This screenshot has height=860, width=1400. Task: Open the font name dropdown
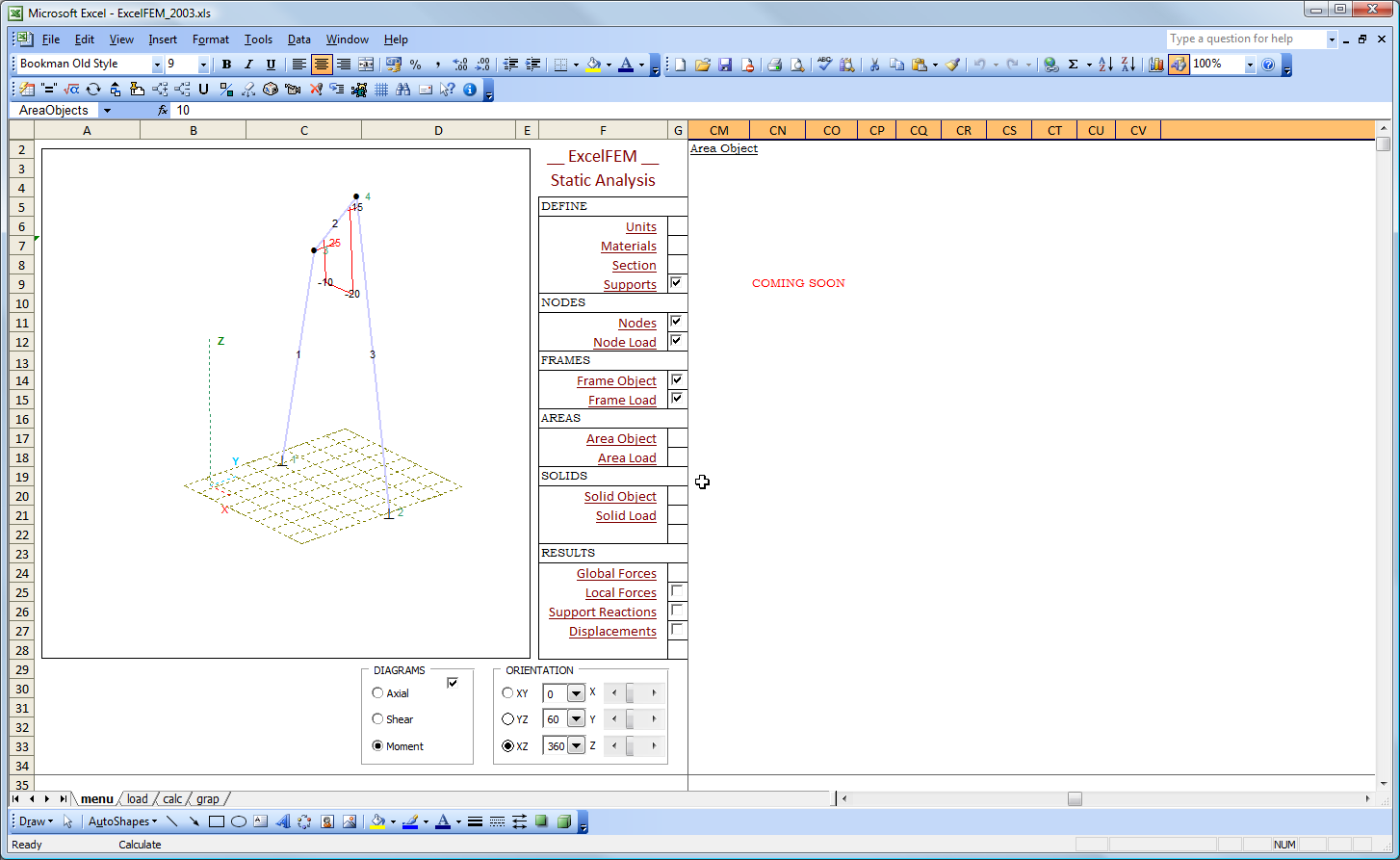pos(157,65)
